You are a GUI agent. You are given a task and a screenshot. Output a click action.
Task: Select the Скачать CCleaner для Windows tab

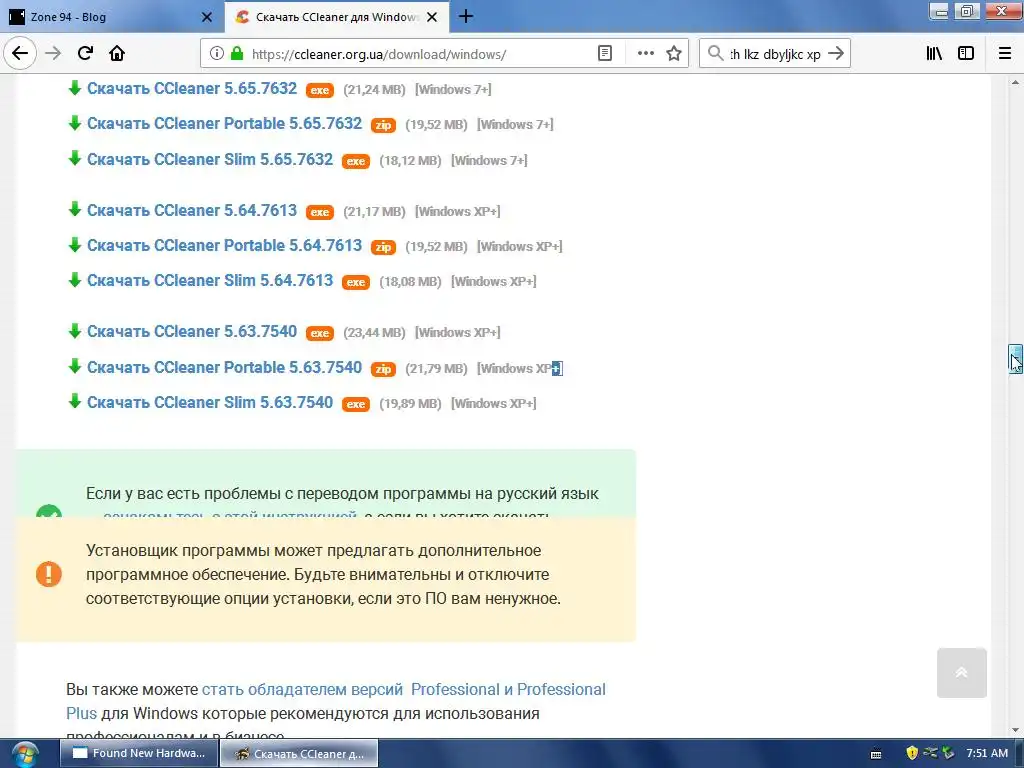pos(337,17)
